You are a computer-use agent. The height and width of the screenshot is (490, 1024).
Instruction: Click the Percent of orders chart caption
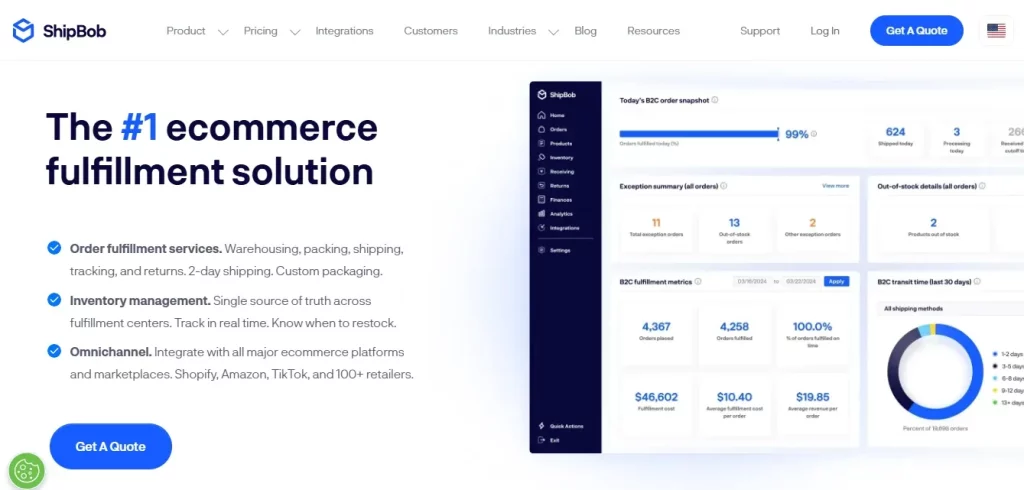935,429
